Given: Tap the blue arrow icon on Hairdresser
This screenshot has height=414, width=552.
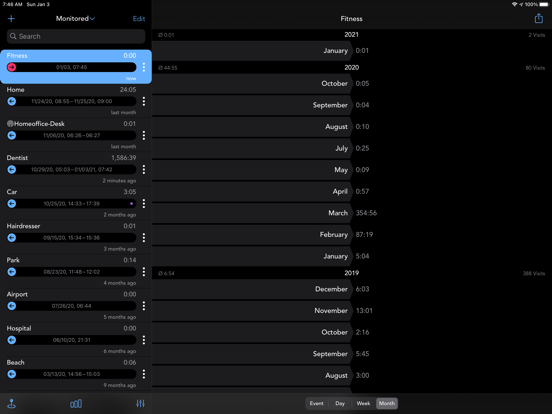Looking at the screenshot, I should point(12,238).
